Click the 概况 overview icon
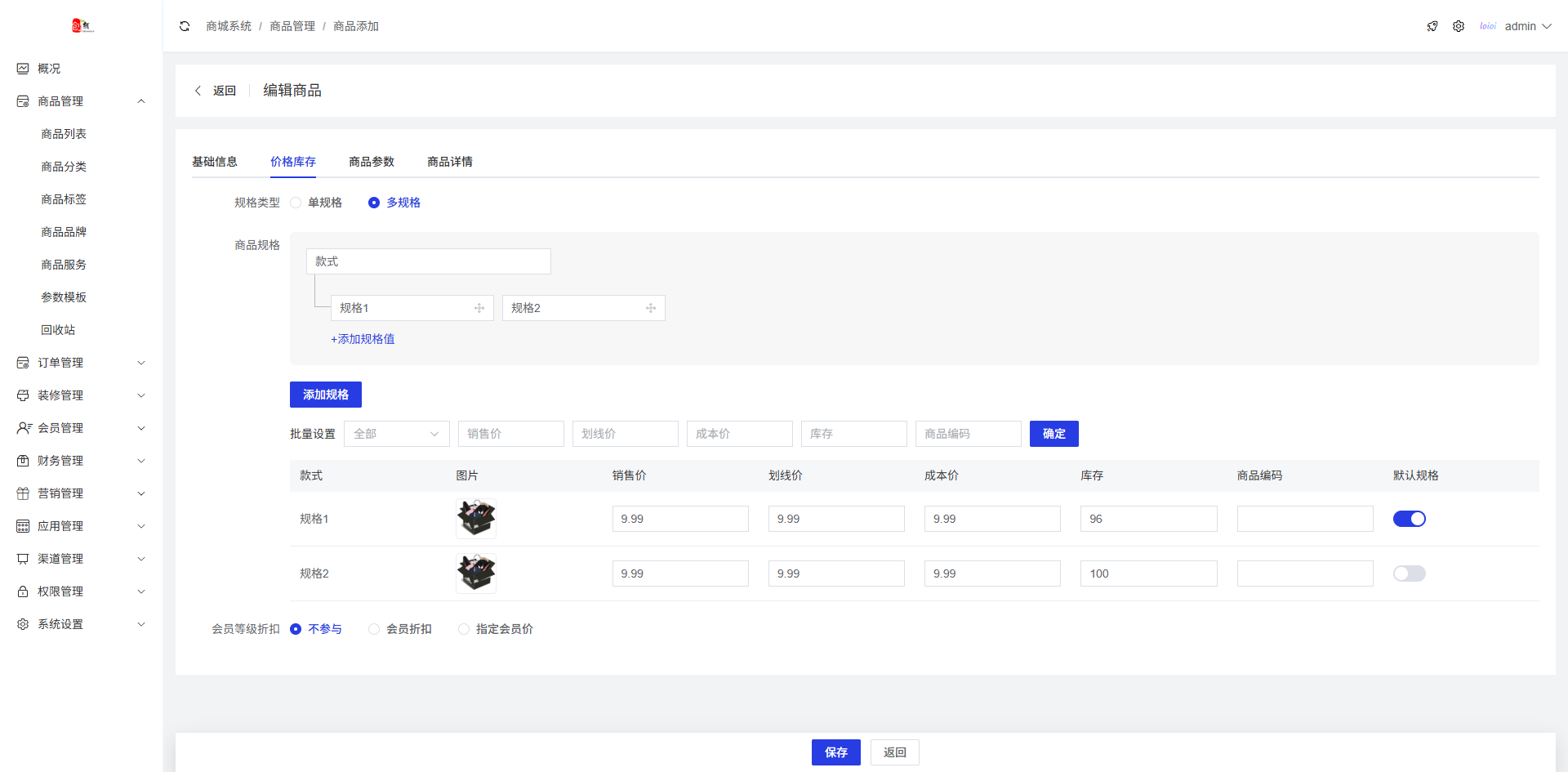This screenshot has width=1568, height=772. [23, 69]
